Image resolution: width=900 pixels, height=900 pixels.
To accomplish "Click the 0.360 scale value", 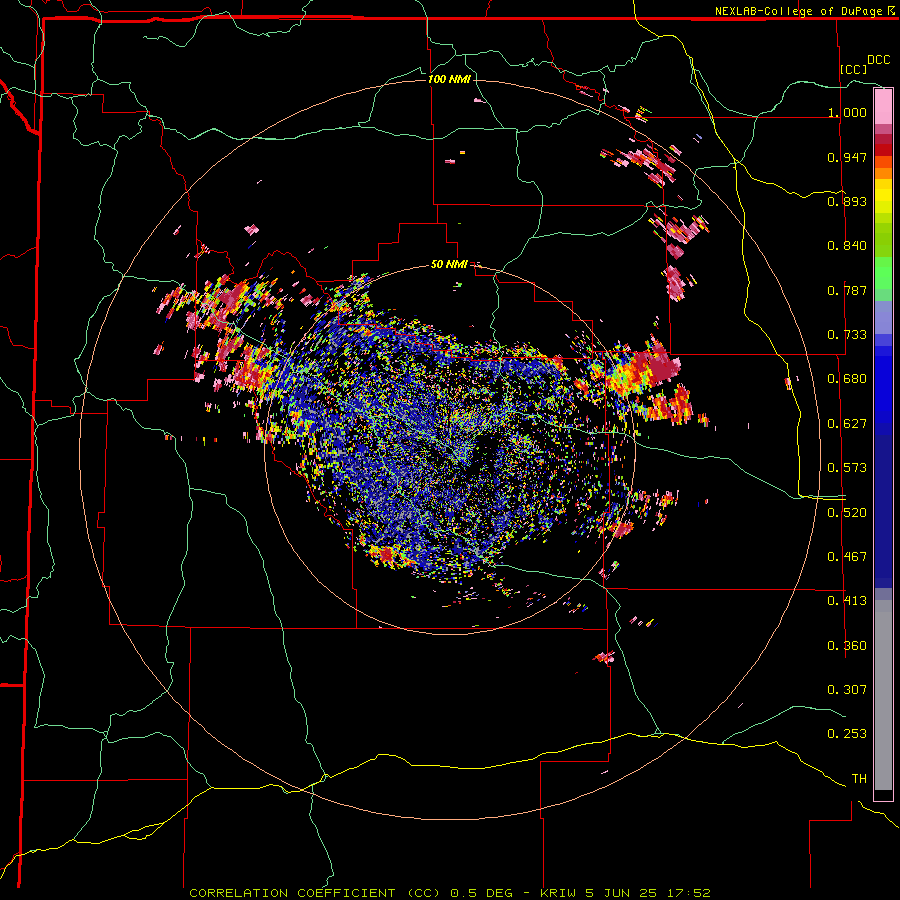I will coord(847,646).
